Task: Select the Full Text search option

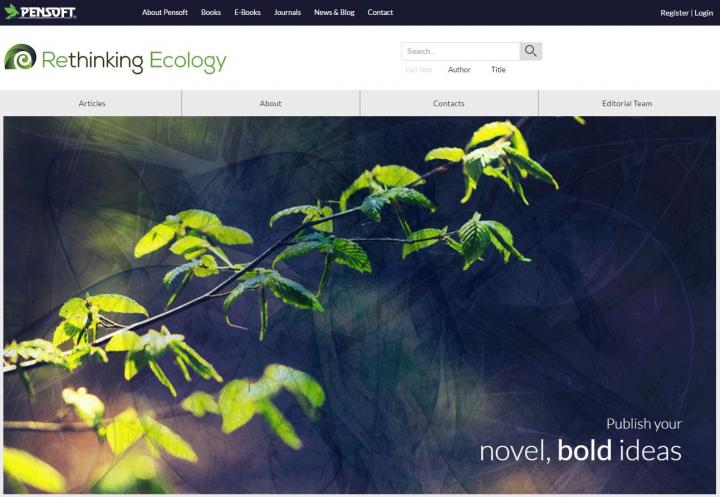Action: pos(419,69)
